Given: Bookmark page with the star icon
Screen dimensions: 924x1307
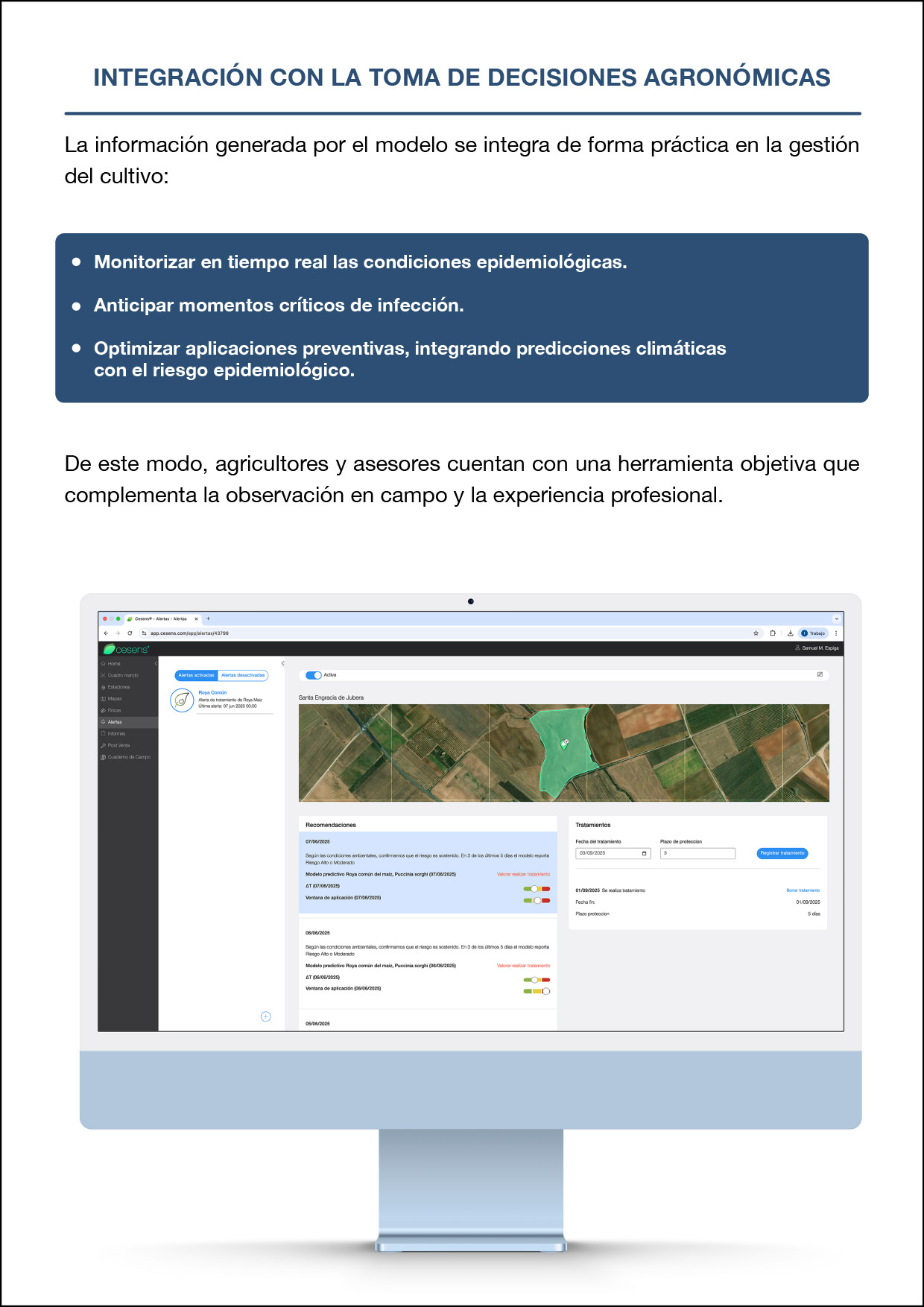Looking at the screenshot, I should click(756, 633).
